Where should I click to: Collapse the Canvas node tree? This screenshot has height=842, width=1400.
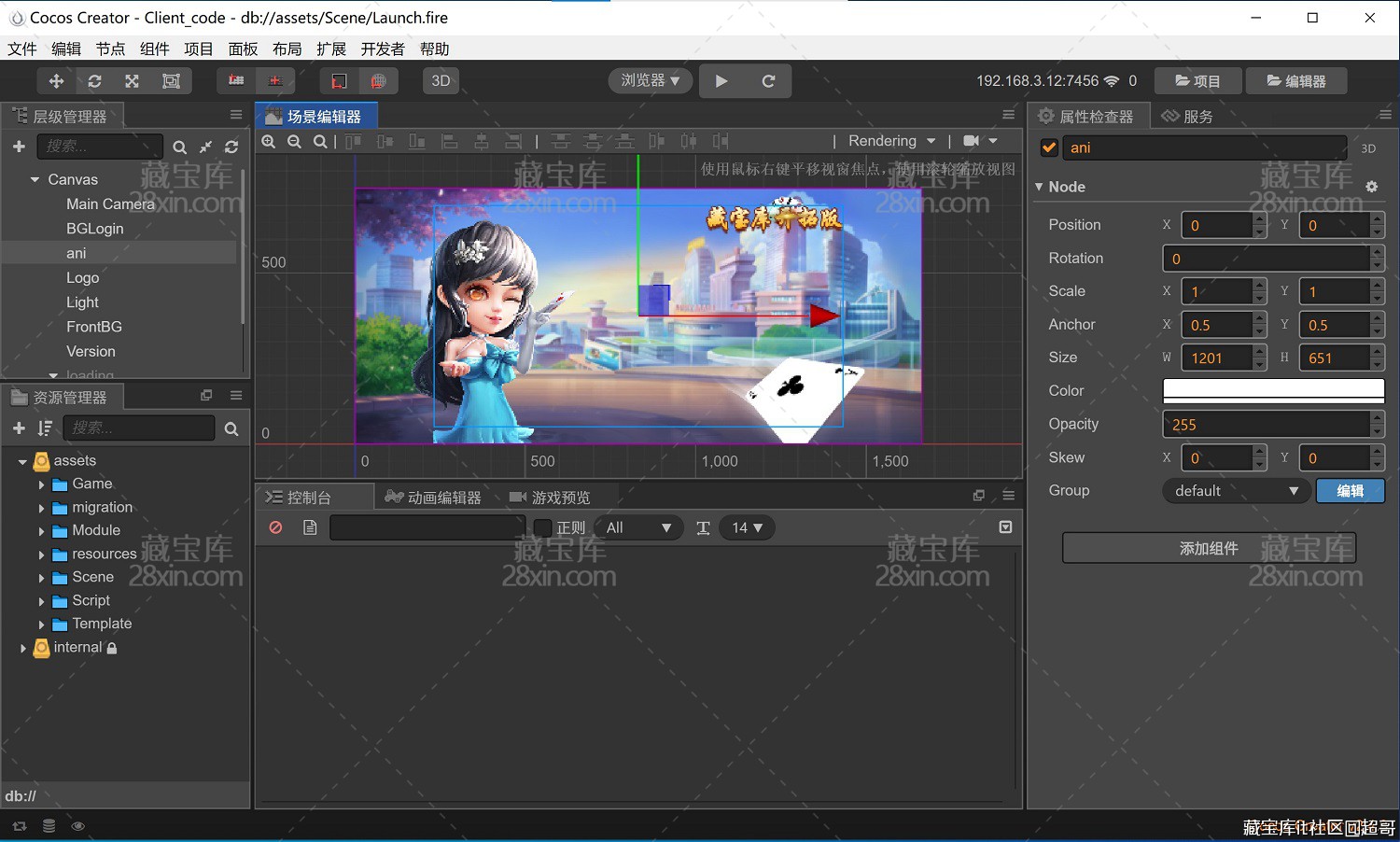click(x=35, y=179)
